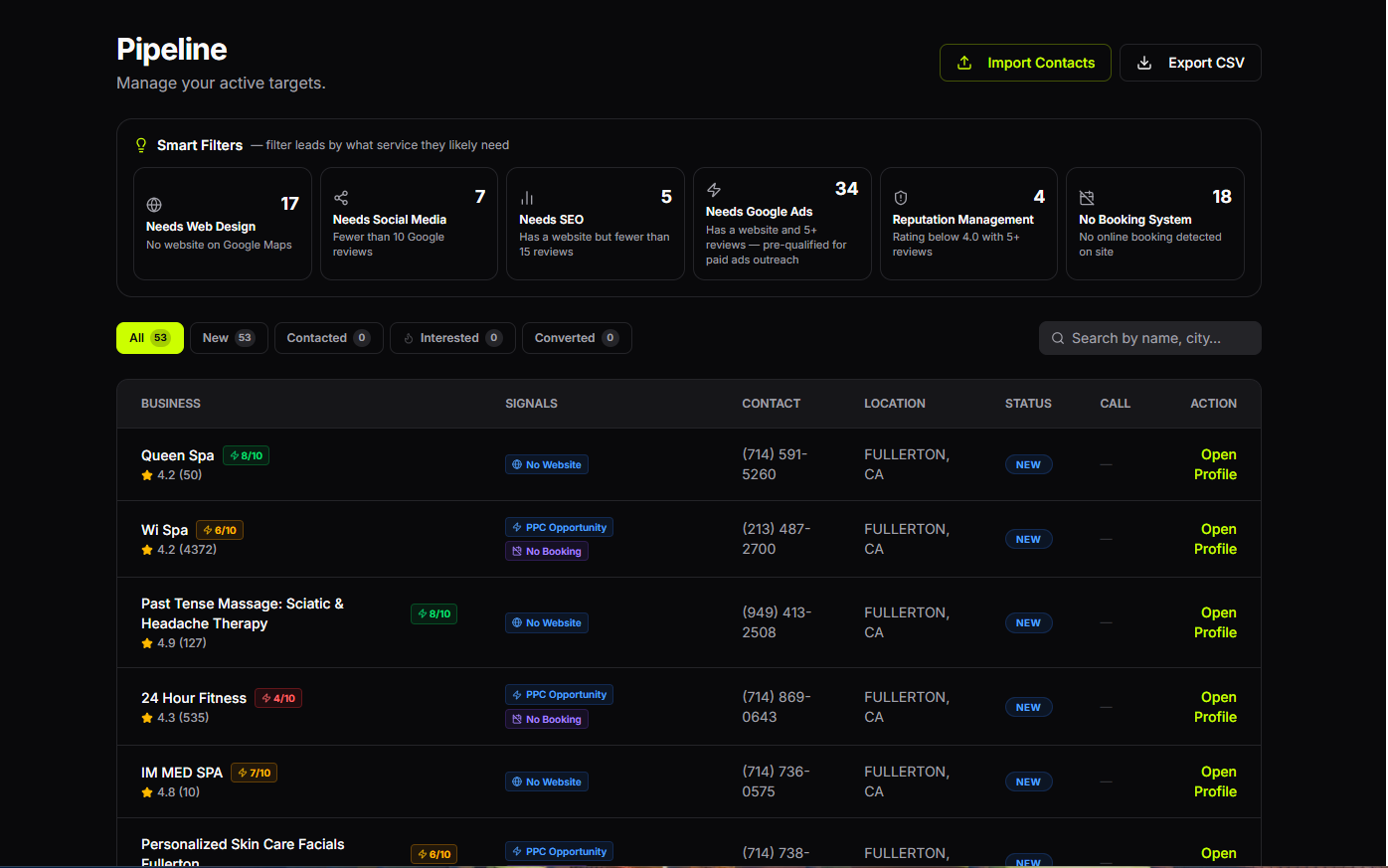
Task: Click the bar chart icon in Needs SEO card
Action: tap(527, 198)
